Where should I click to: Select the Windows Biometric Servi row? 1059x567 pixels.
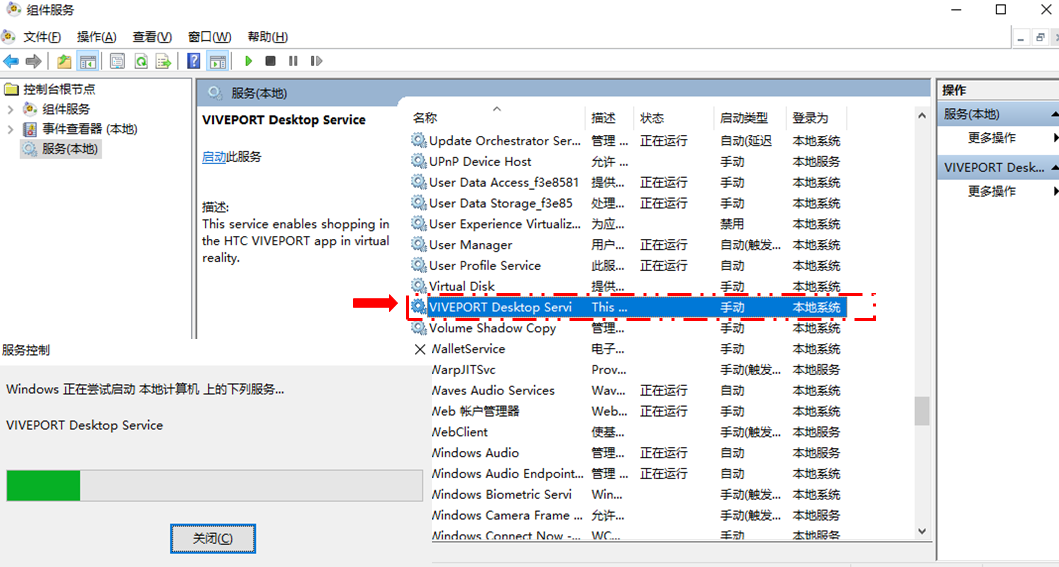[639, 495]
